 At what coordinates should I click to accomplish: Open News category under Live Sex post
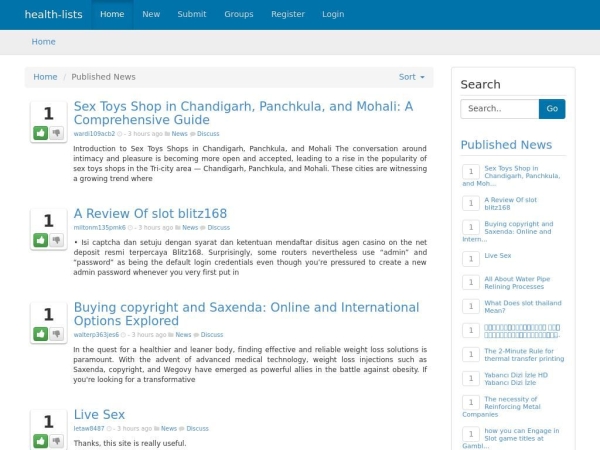[169, 428]
